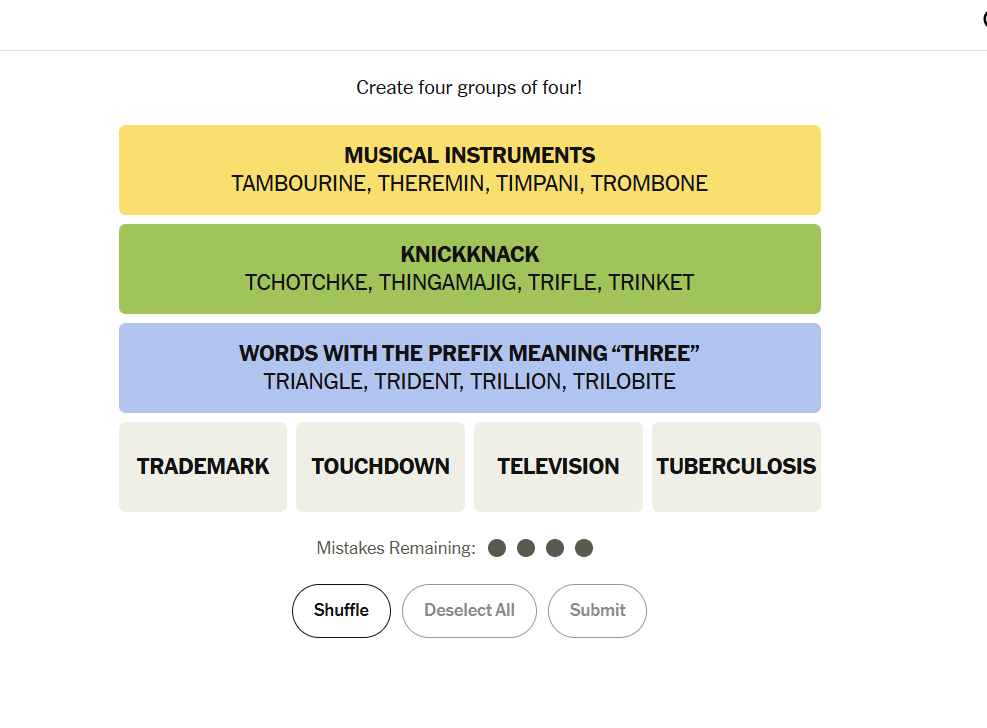987x728 pixels.
Task: Click the 'Mistakes Remaining:' label
Action: pos(396,548)
